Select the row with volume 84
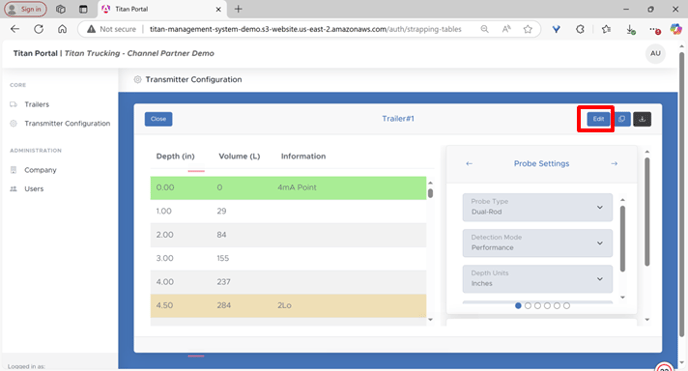Image resolution: width=688 pixels, height=371 pixels. tap(288, 235)
